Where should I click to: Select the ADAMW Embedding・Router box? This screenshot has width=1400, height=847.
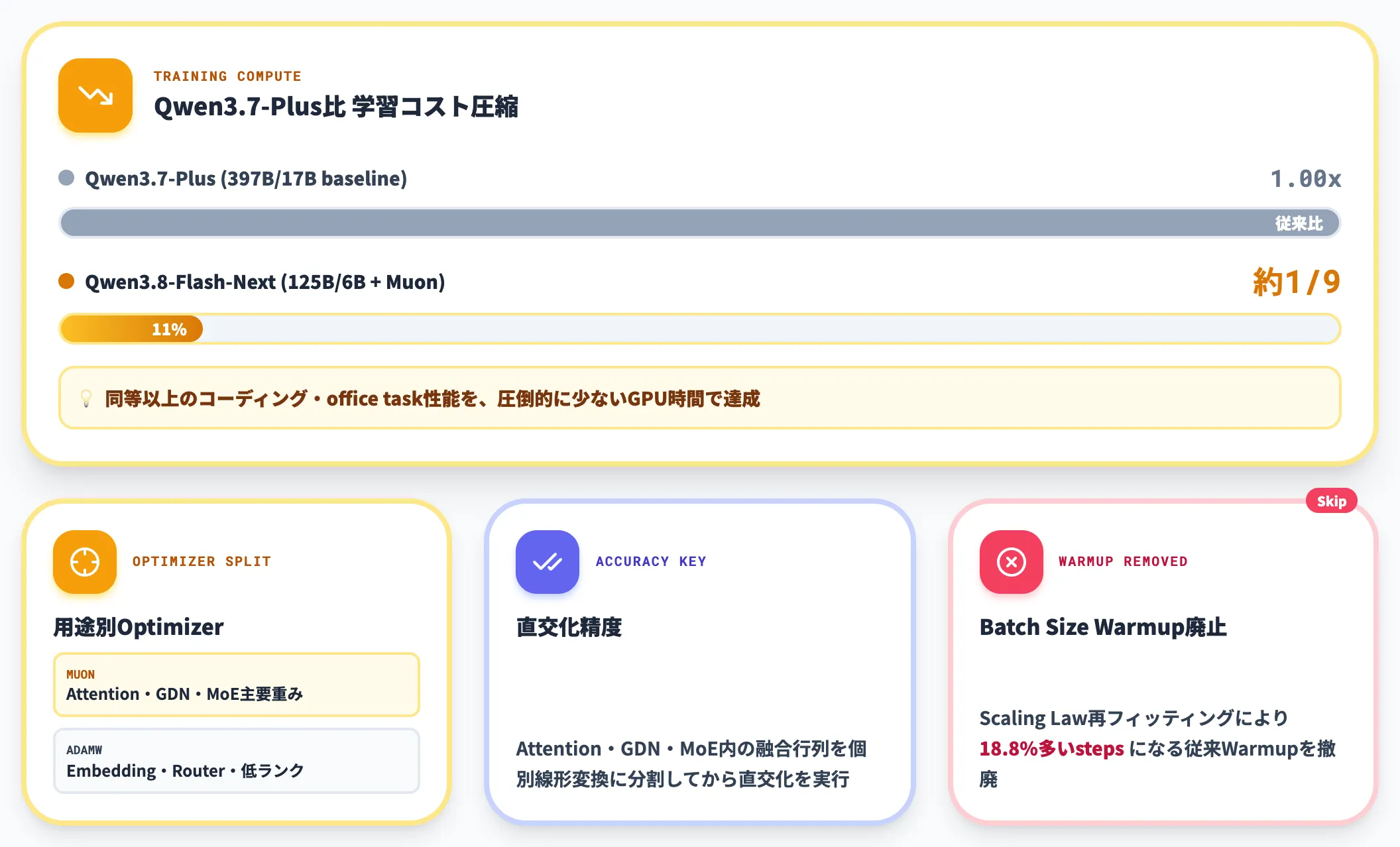coord(237,761)
